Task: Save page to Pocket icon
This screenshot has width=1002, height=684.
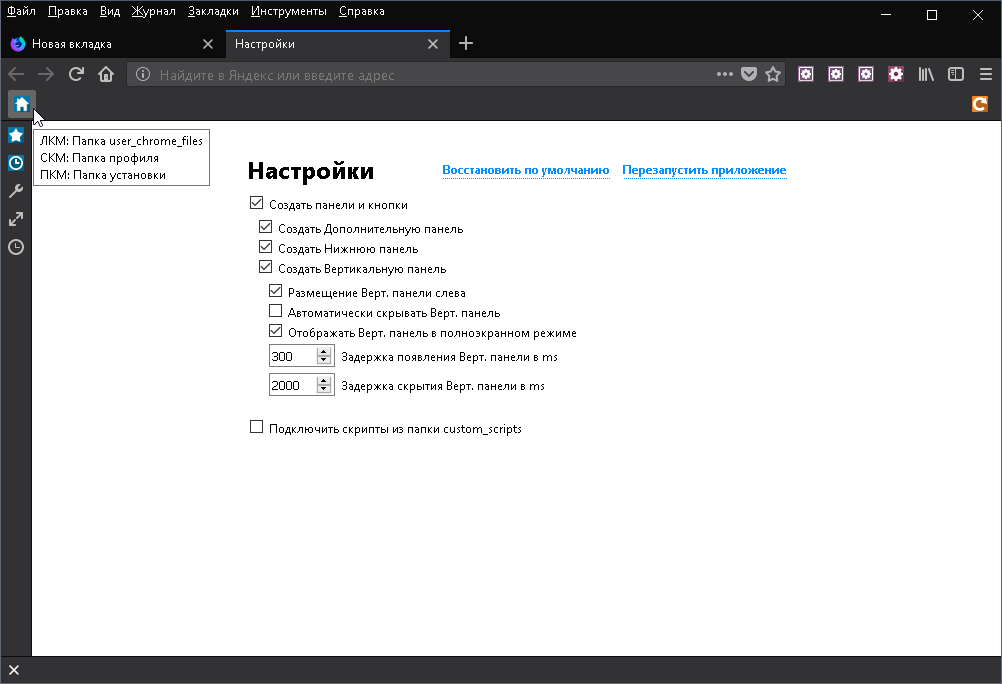Action: point(749,74)
